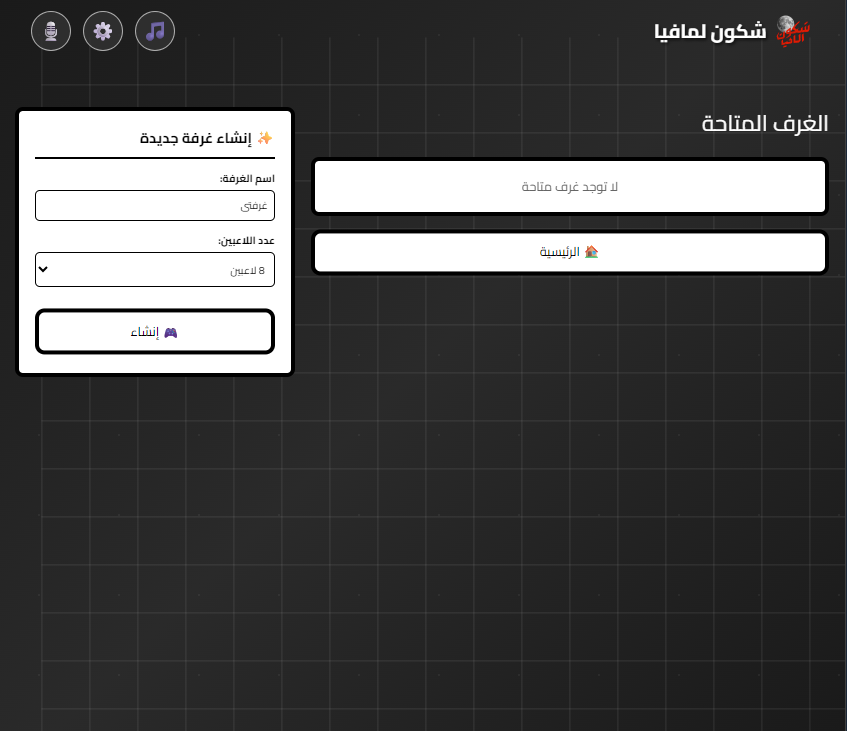Screen dimensions: 847x731
Task: Click the chevron arrow on the players dropdown
Action: [43, 269]
